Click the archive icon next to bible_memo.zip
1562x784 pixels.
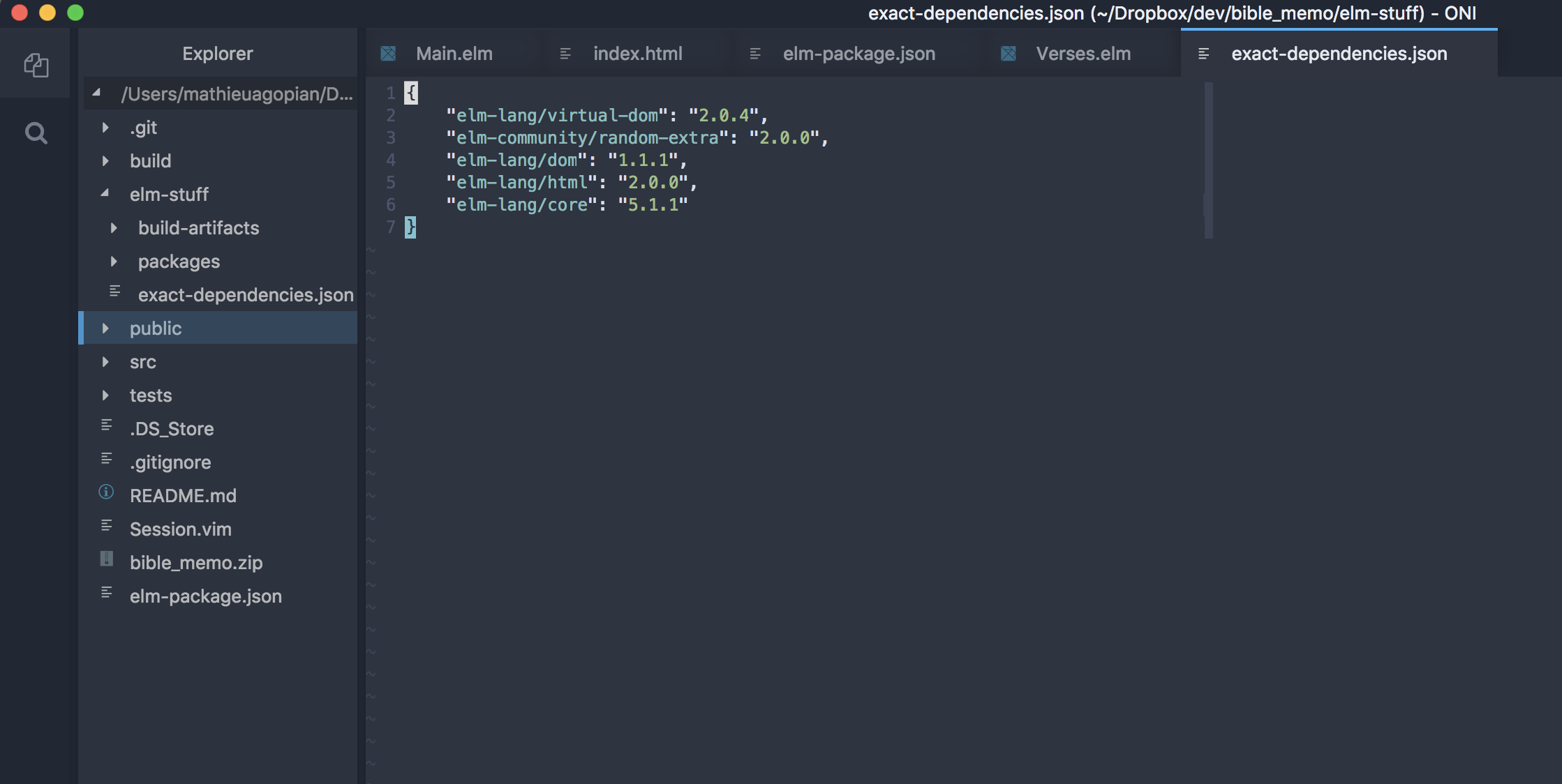coord(106,560)
